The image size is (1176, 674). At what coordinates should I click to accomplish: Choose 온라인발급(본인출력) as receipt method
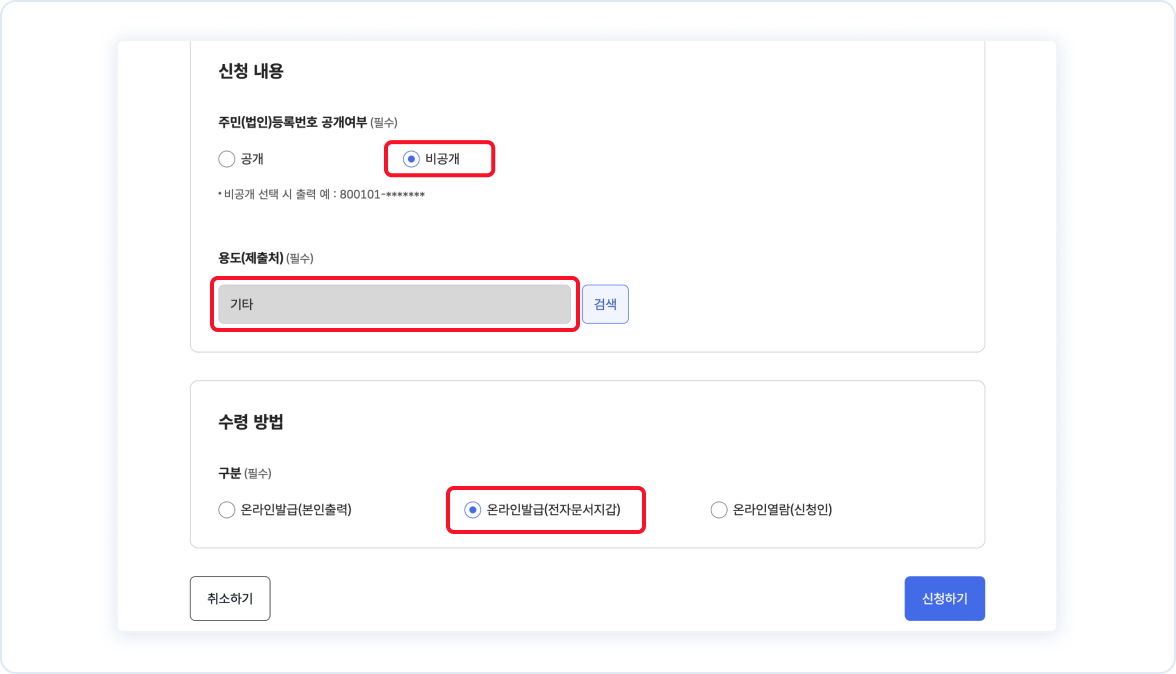click(225, 510)
